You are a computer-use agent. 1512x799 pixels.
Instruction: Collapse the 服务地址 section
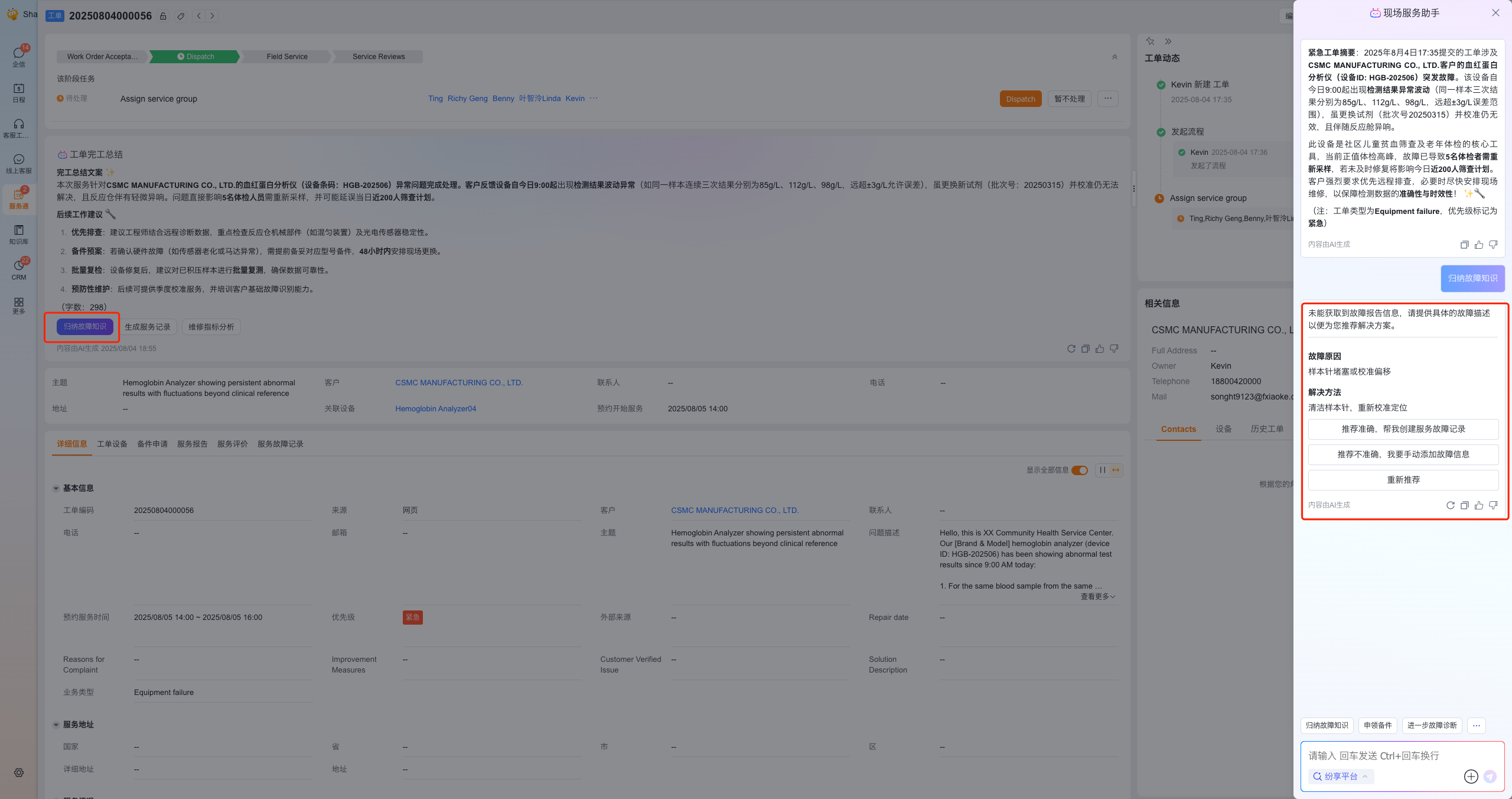(56, 725)
